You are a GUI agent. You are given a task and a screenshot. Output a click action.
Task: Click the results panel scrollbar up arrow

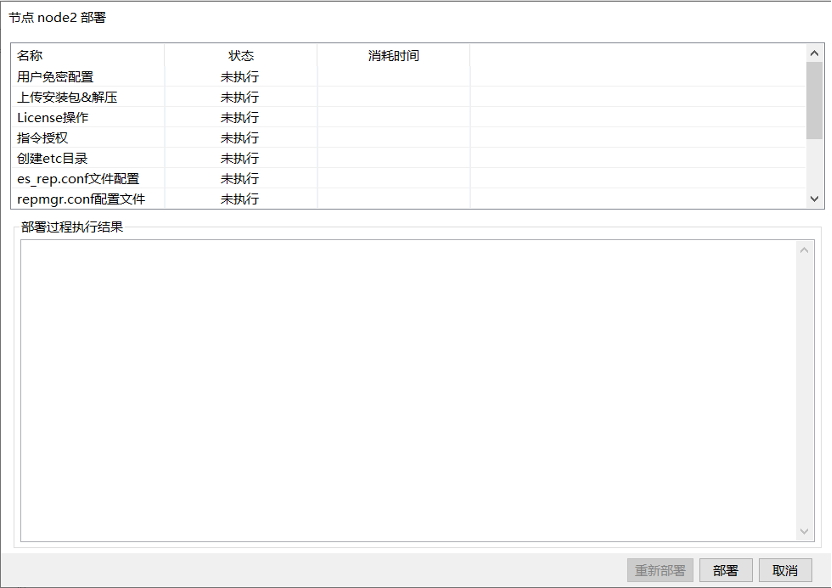(805, 249)
